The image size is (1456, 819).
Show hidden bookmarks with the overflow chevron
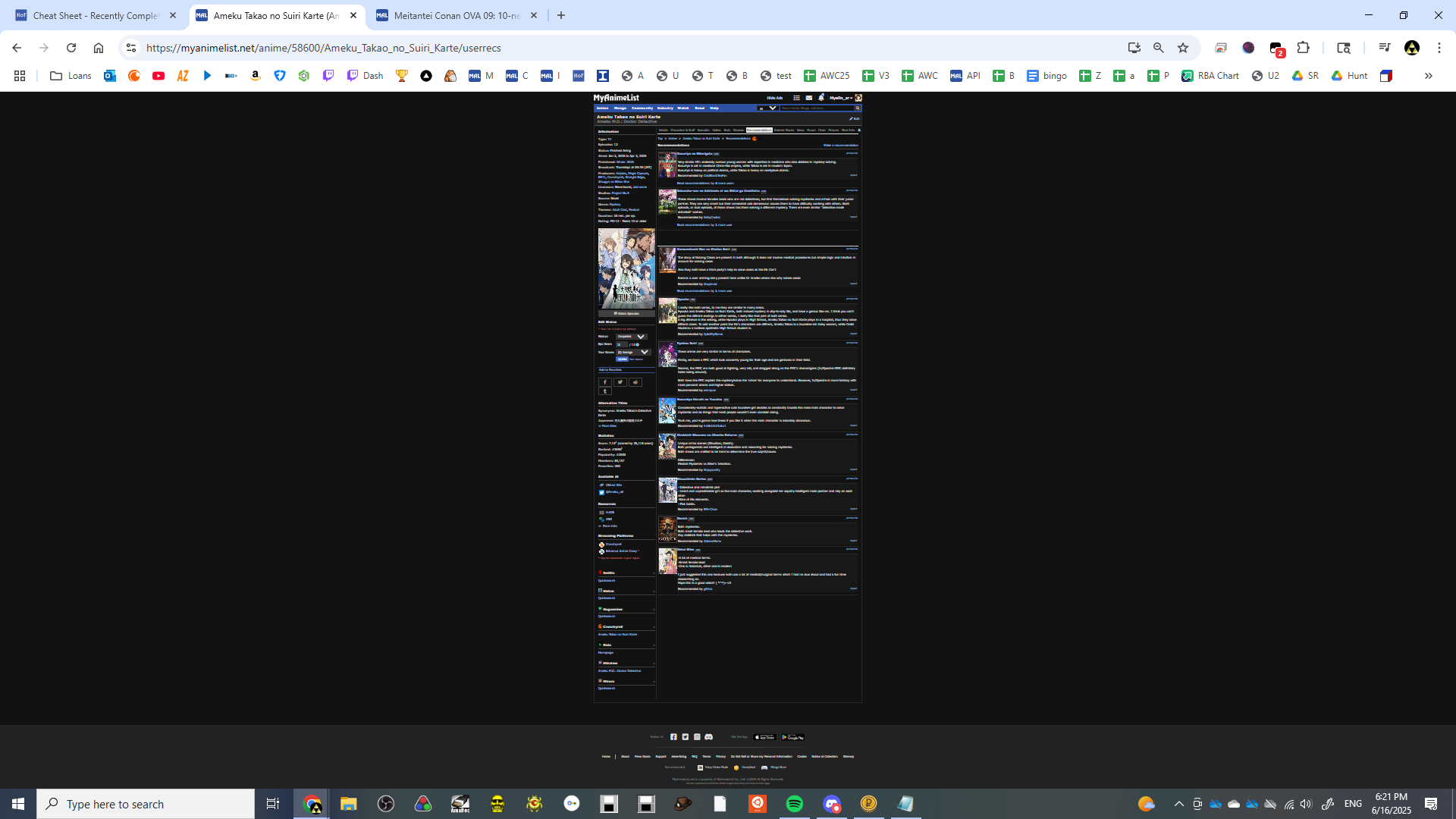(1428, 76)
